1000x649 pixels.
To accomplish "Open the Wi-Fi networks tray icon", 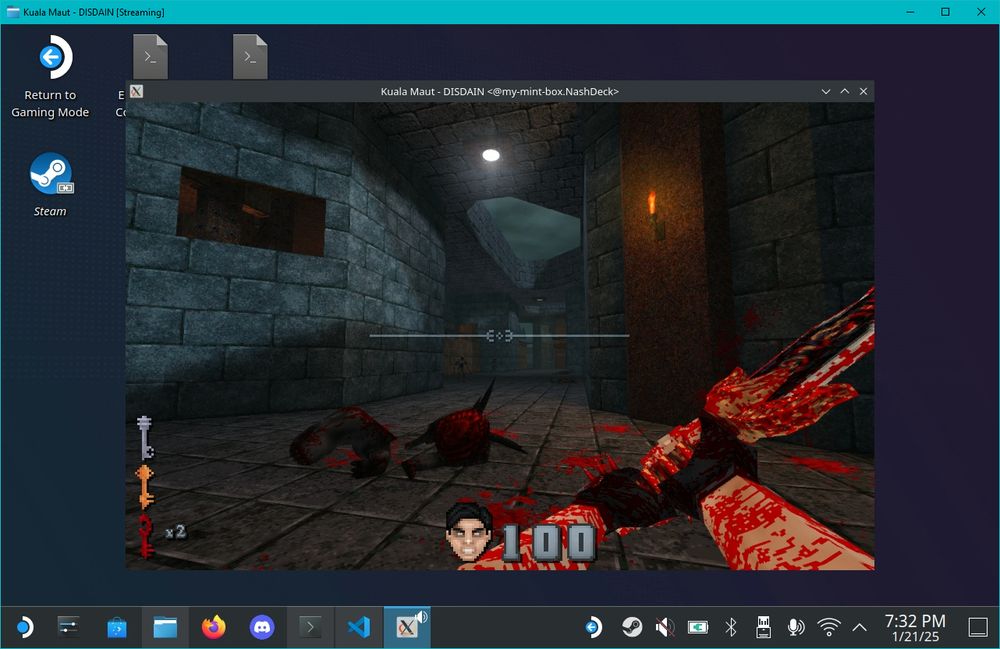I will [x=828, y=627].
